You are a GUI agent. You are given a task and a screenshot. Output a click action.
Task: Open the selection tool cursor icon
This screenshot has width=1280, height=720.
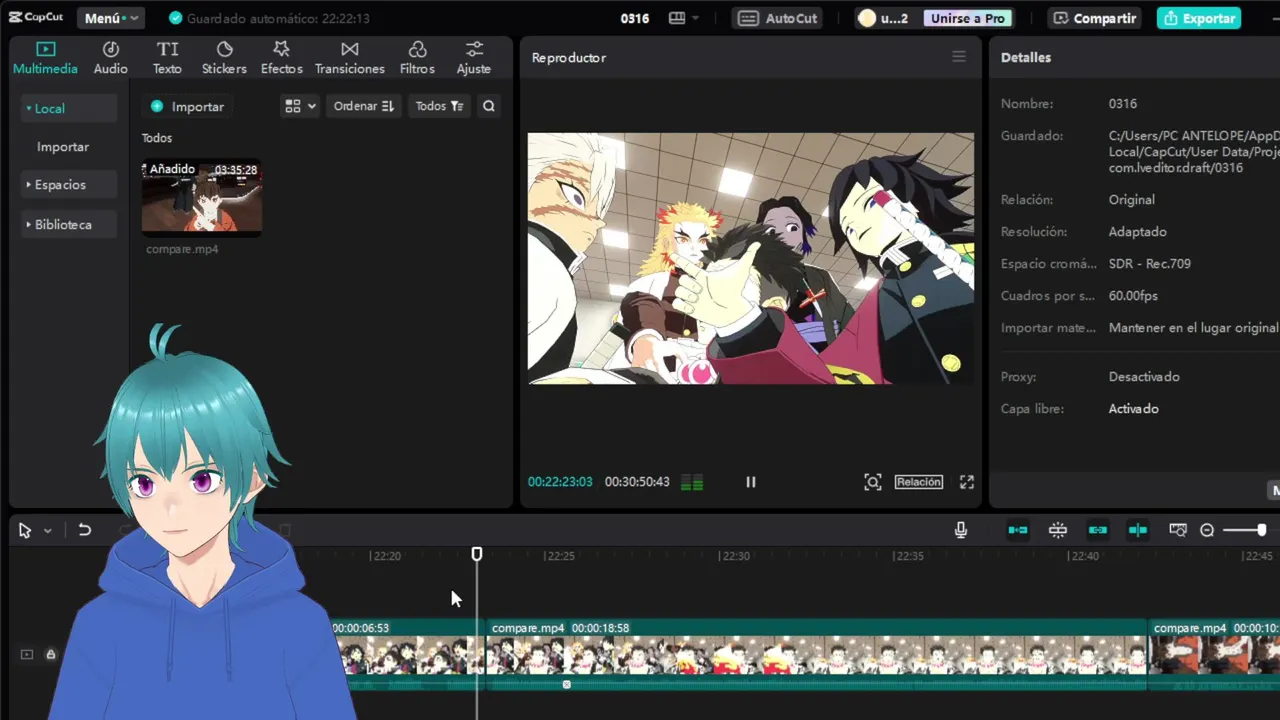click(25, 530)
